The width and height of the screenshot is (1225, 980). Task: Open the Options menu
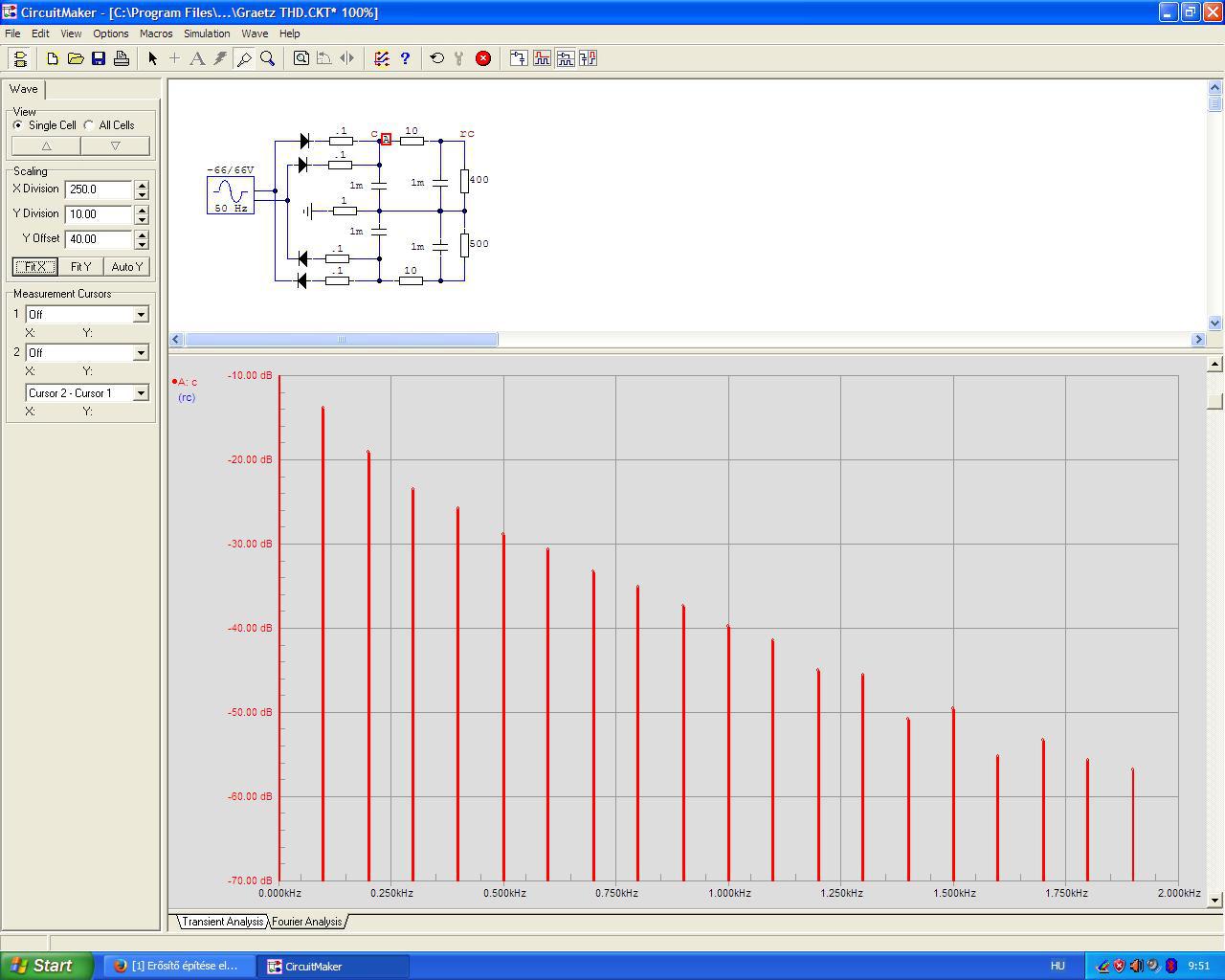[111, 33]
